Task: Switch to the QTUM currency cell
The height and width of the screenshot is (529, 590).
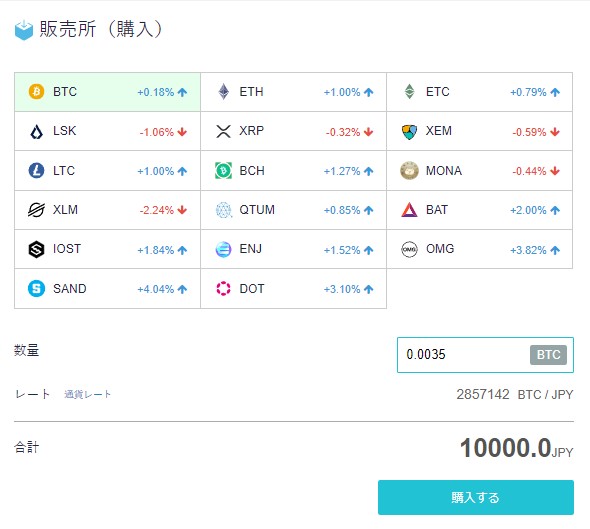Action: click(293, 210)
